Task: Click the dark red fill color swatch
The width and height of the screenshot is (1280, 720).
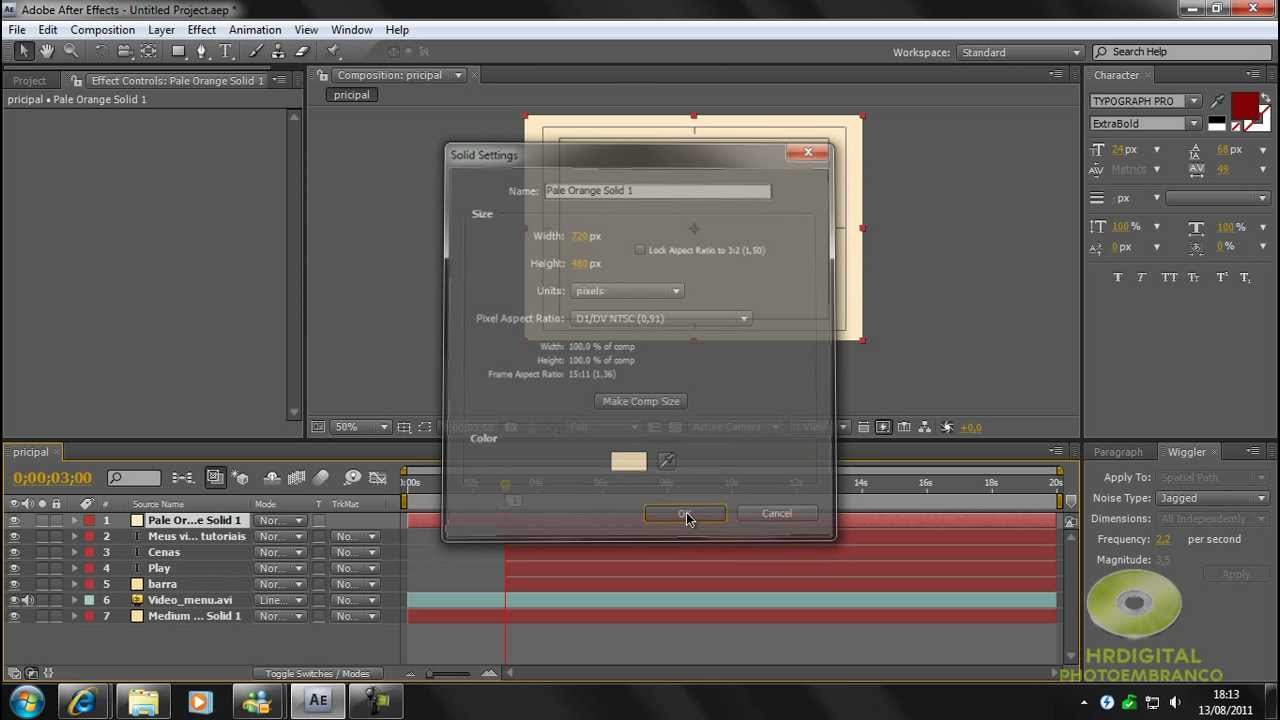Action: (1244, 105)
